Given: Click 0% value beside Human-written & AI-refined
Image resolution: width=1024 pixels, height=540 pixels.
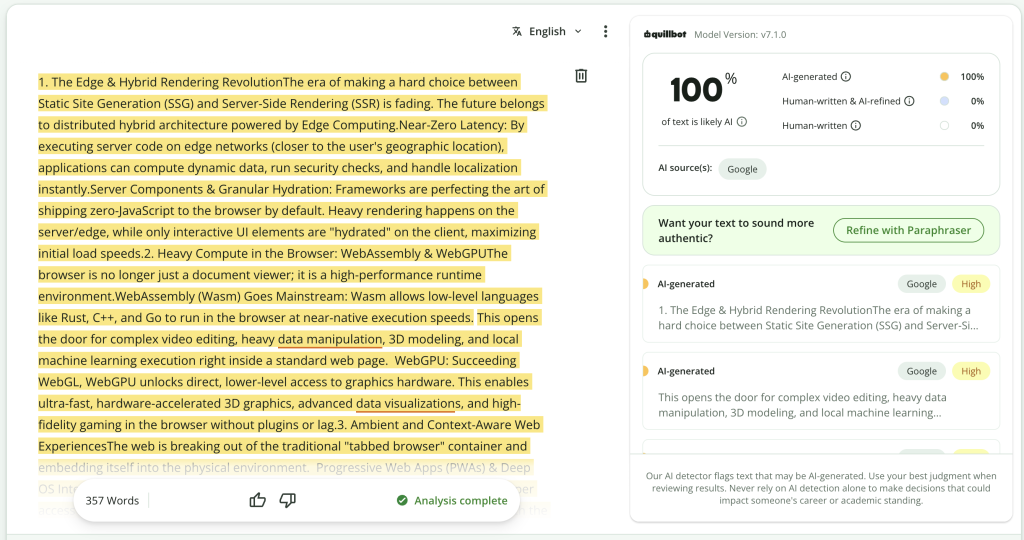Looking at the screenshot, I should point(977,101).
